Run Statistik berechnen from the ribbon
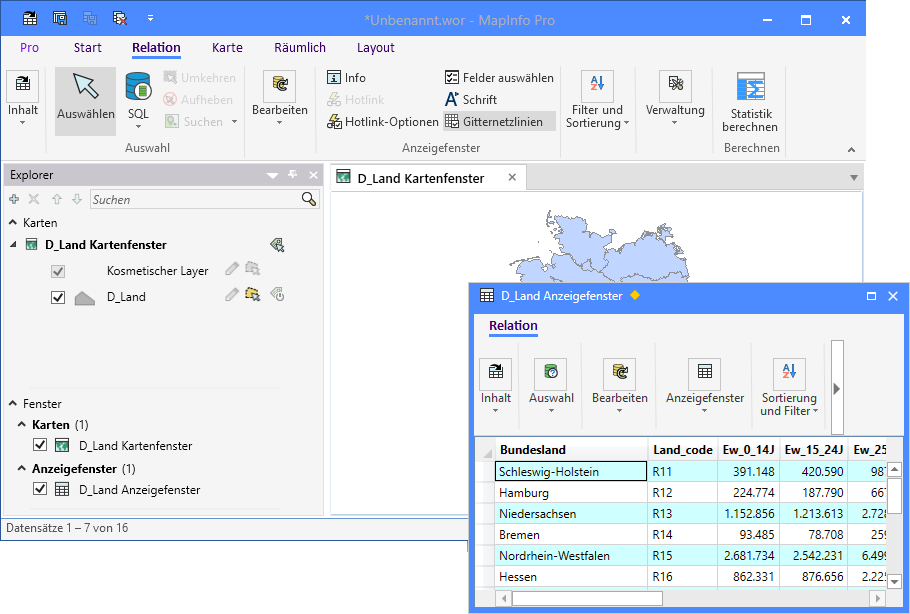The width and height of the screenshot is (910, 614). coord(751,102)
